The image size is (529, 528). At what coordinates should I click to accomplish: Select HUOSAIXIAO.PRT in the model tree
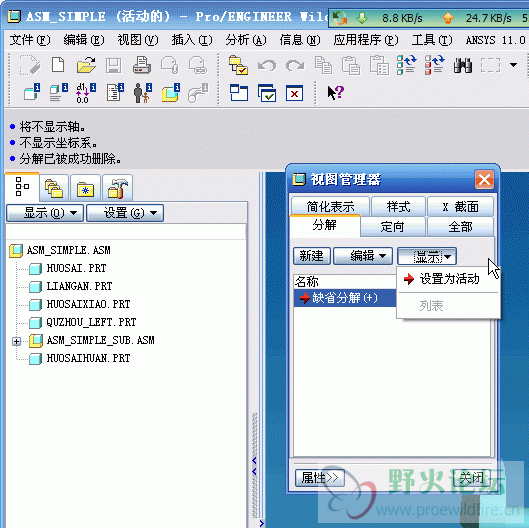(88, 304)
